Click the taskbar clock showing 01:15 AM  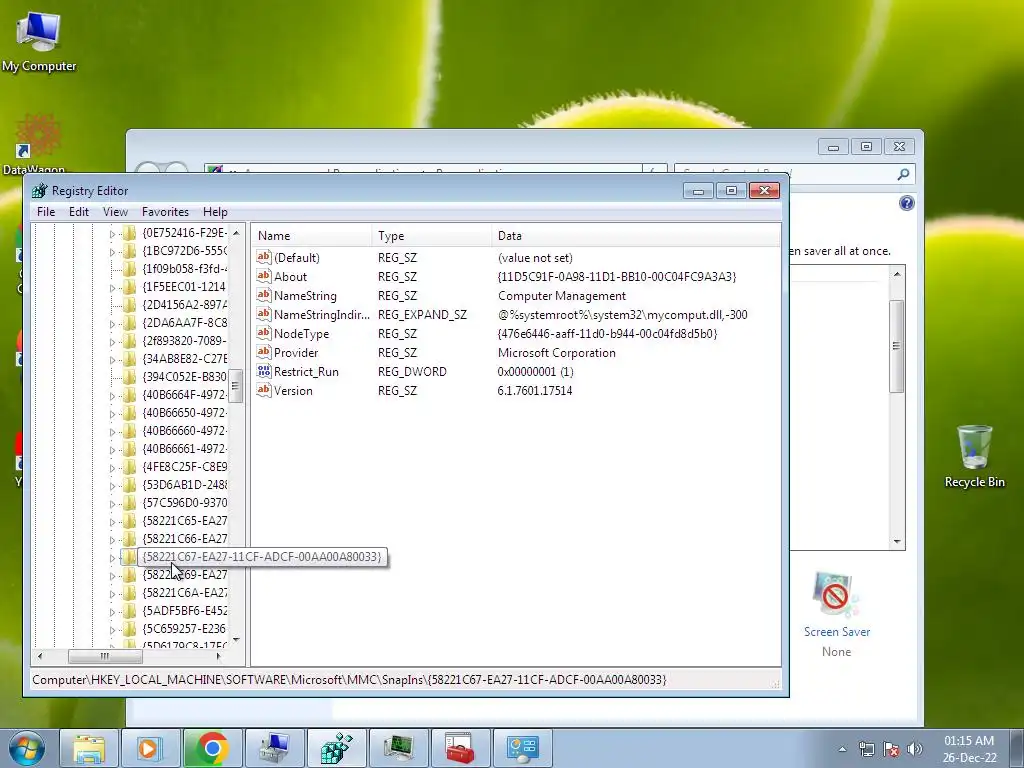click(x=969, y=749)
